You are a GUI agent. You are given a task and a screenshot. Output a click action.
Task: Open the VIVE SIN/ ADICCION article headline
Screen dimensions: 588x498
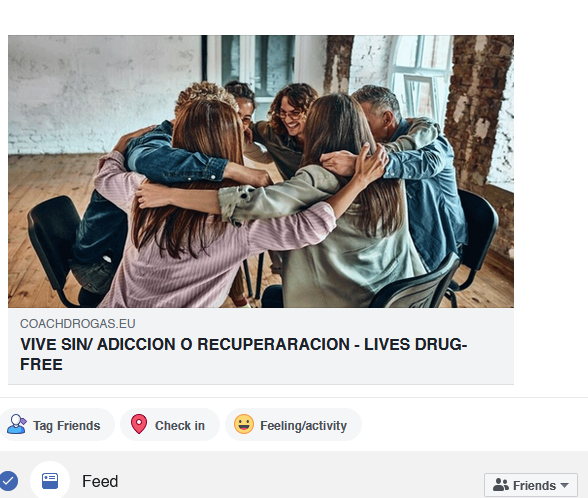tap(243, 354)
